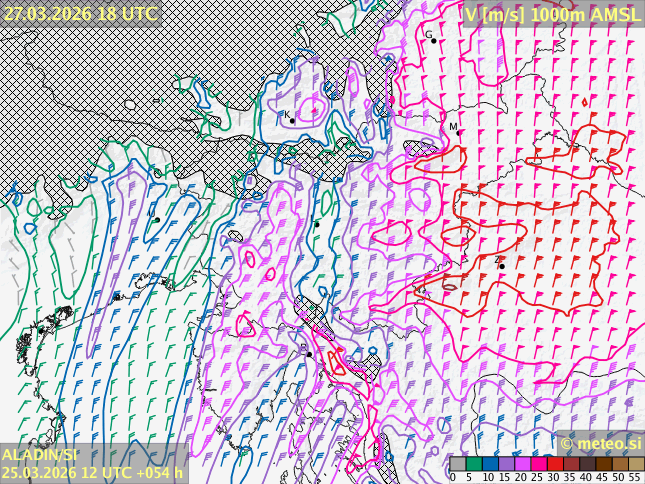Click the meteo.si copyright label
The image size is (645, 484).
(x=600, y=443)
